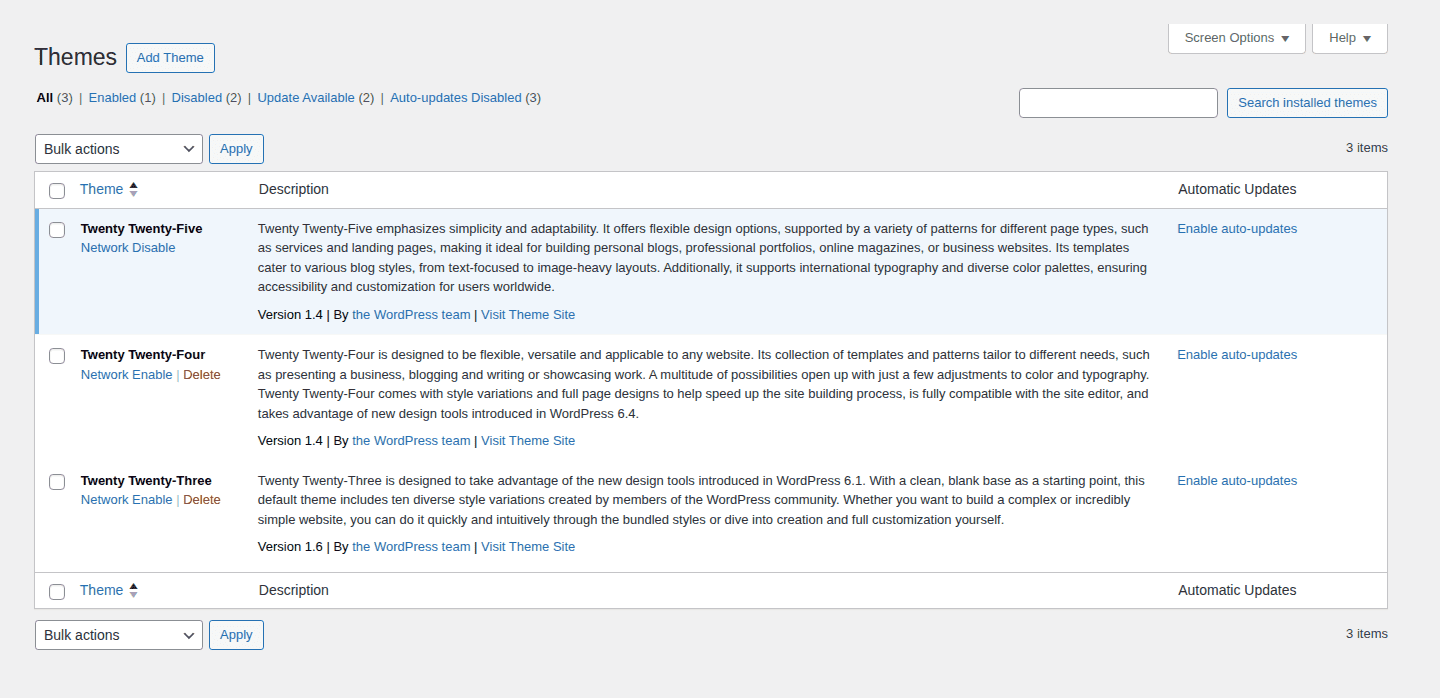Filter by Update Available
The width and height of the screenshot is (1440, 698).
pos(306,98)
